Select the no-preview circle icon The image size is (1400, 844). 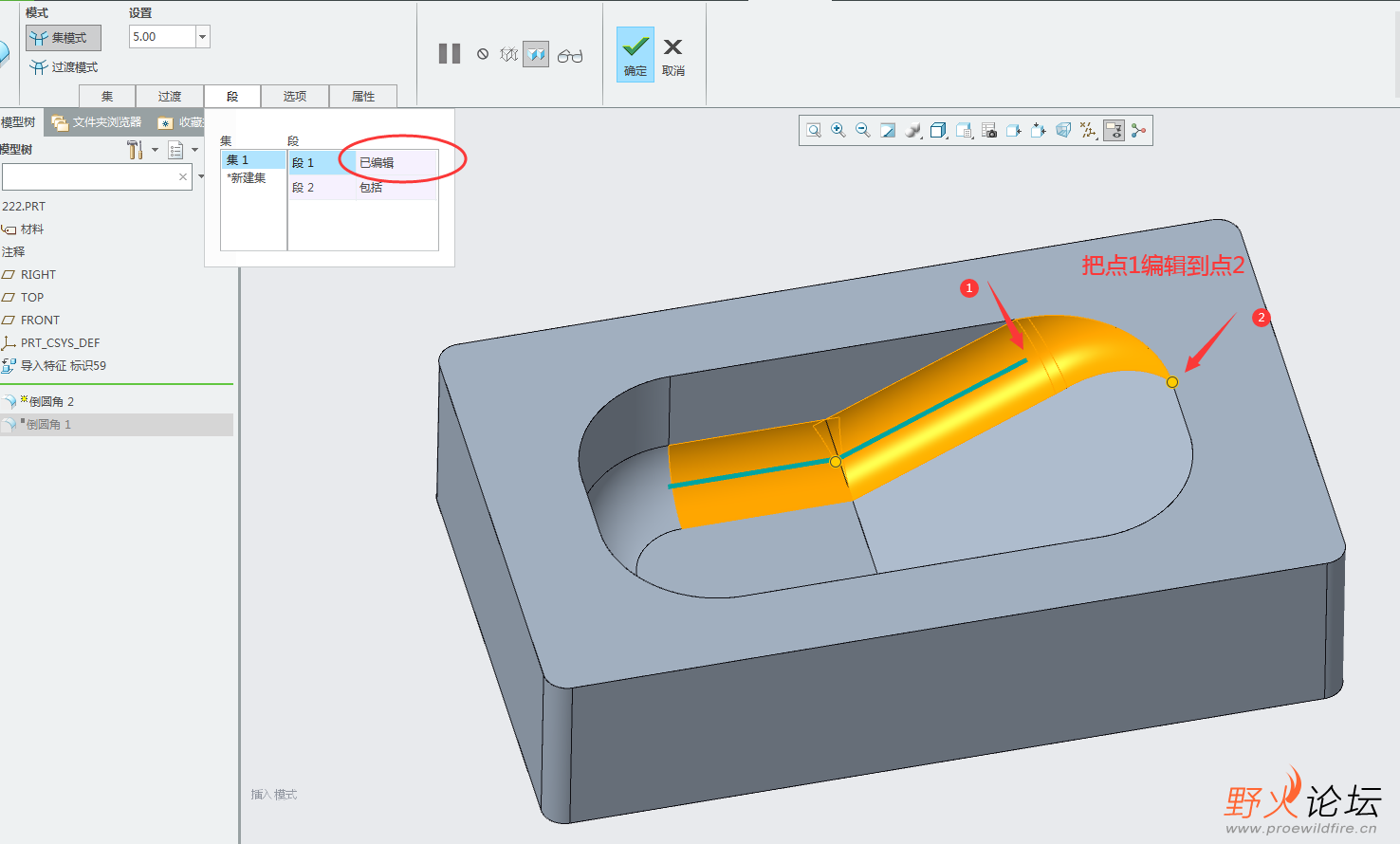pos(483,55)
